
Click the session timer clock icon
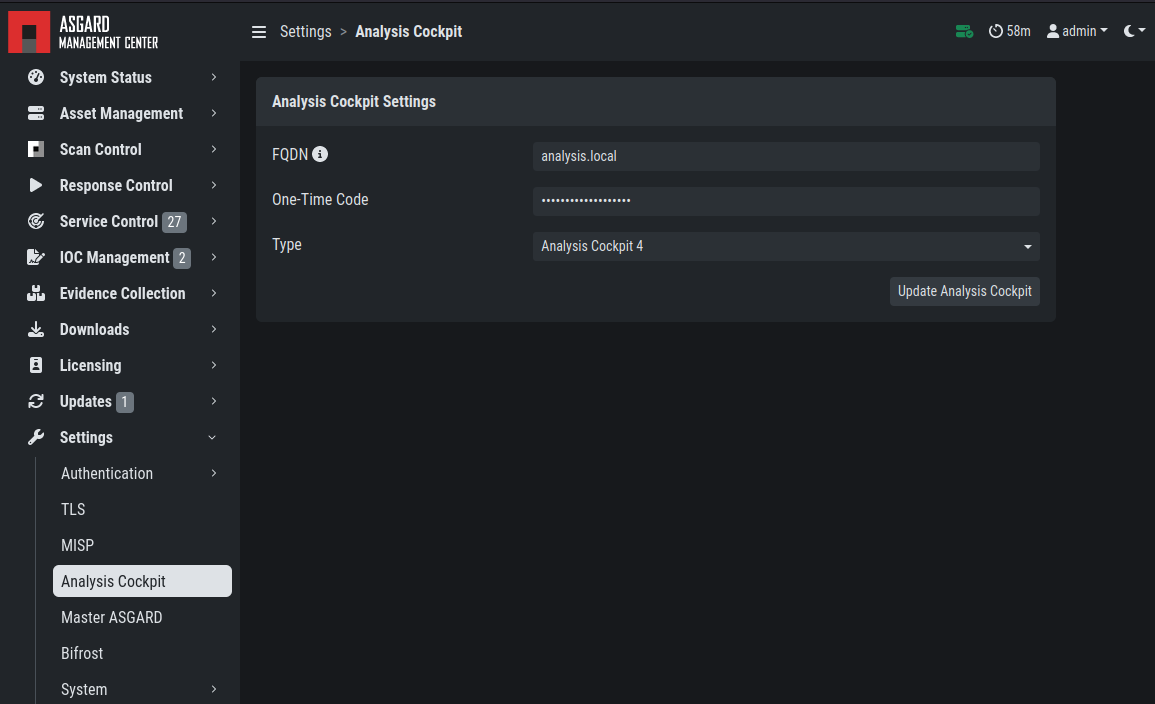(x=995, y=31)
